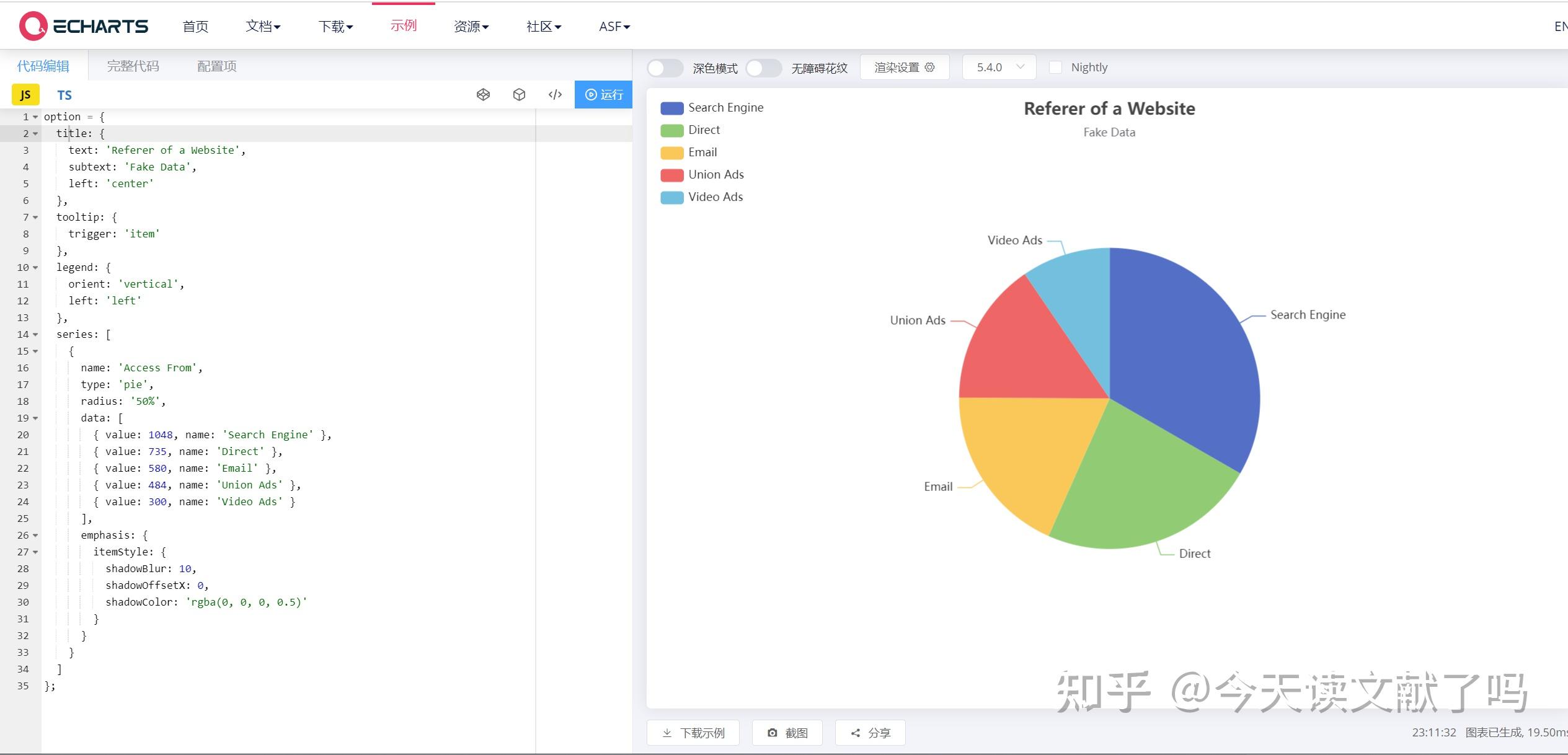Screen dimensions: 1568x755
Task: Check the Nightly checkbox
Action: (x=1056, y=67)
